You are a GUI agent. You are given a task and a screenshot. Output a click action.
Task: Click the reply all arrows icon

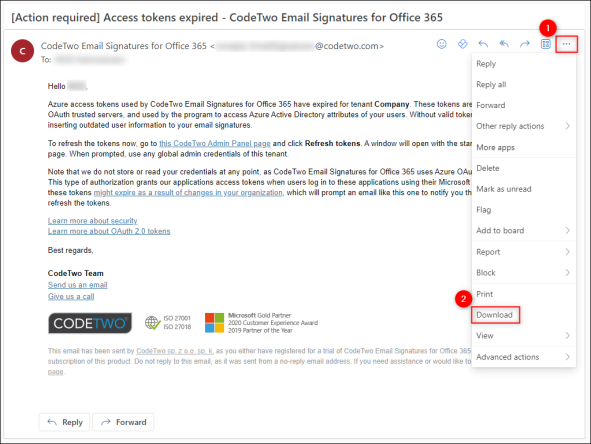tap(504, 44)
